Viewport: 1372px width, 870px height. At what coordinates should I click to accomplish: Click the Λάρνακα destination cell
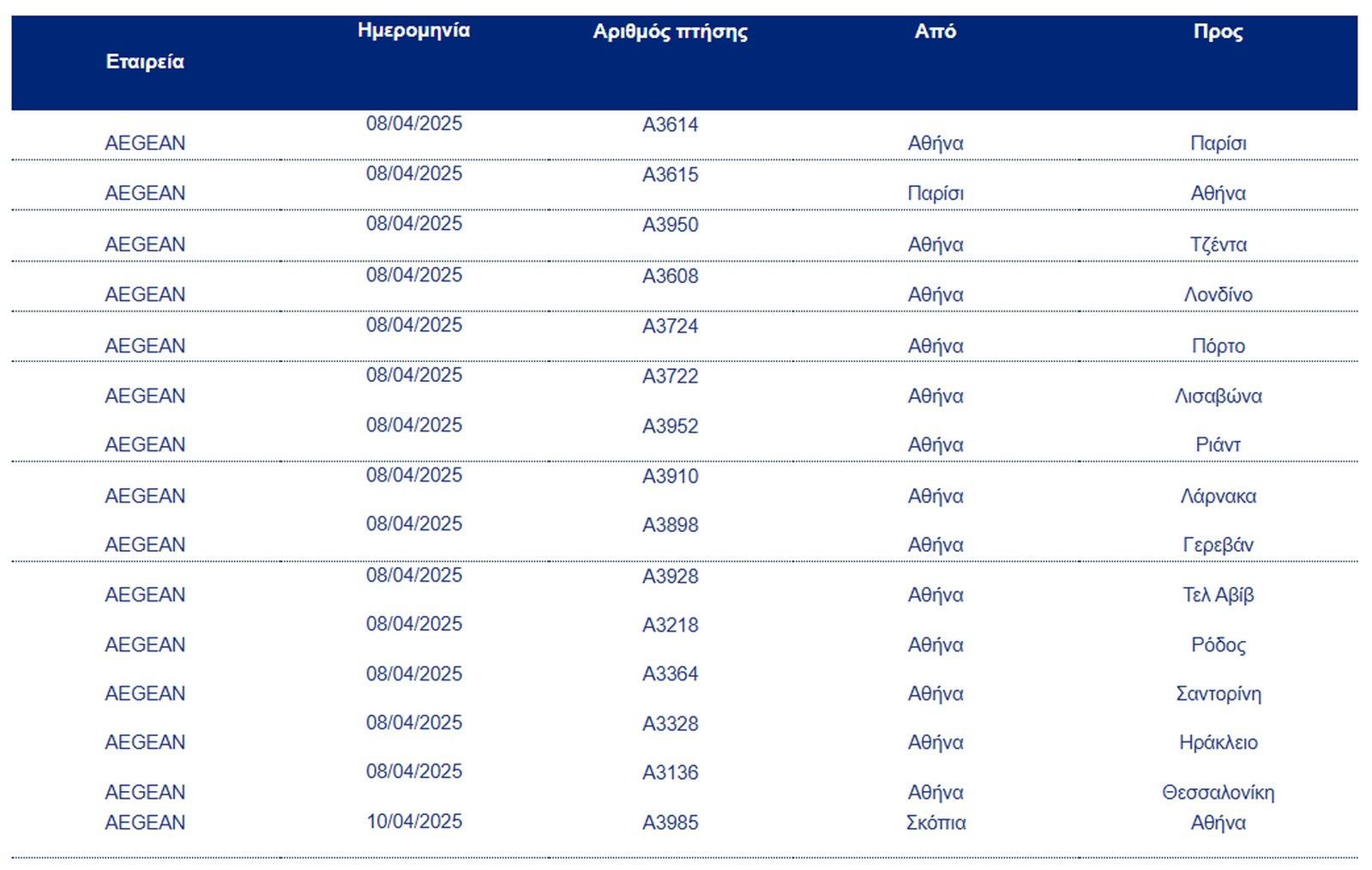(1218, 496)
